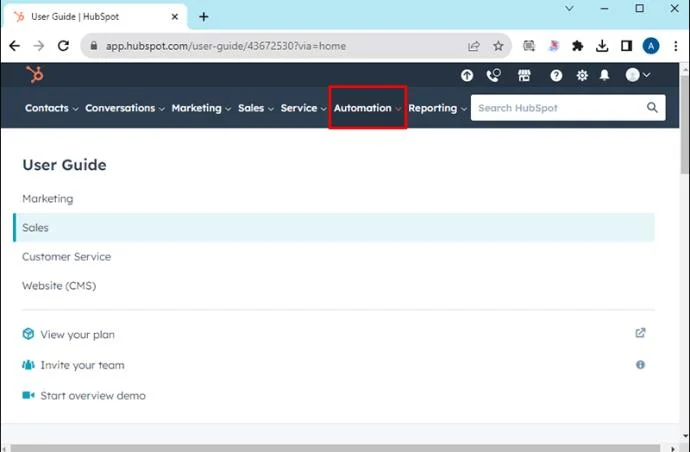Viewport: 690px width, 452px height.
Task: Expand the Contacts menu
Action: (51, 108)
